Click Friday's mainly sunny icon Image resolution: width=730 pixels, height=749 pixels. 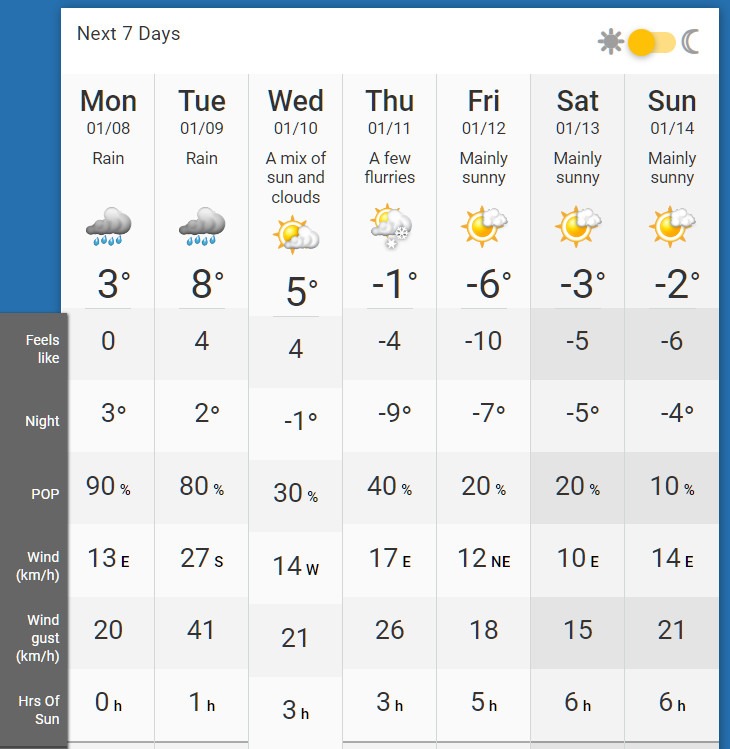(x=484, y=227)
